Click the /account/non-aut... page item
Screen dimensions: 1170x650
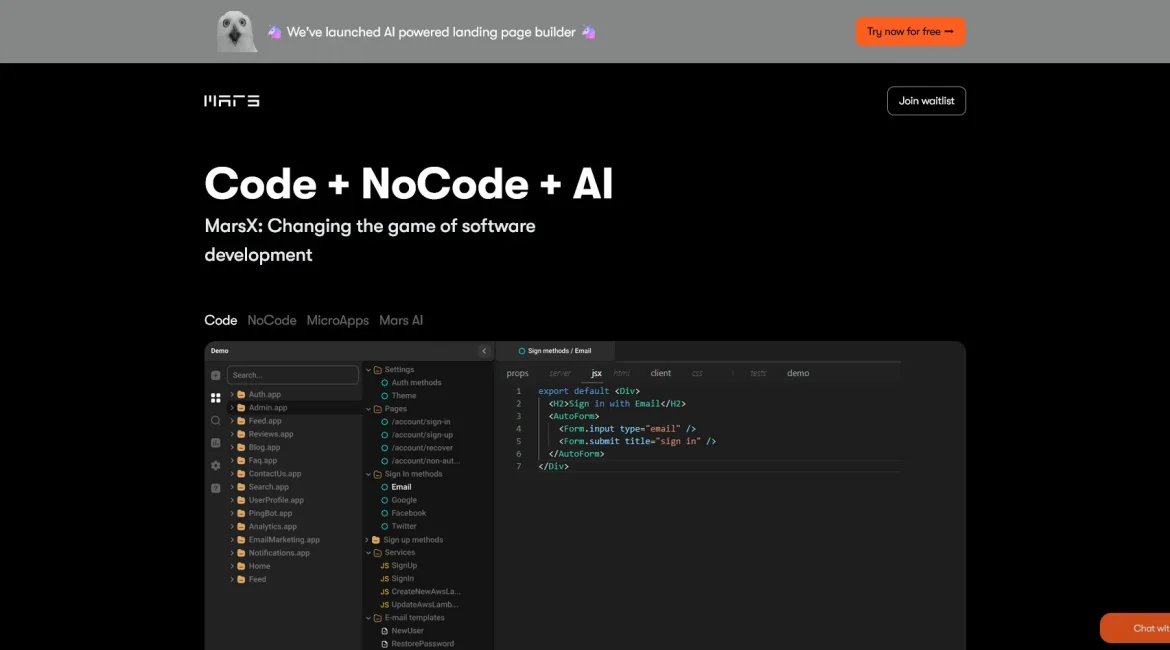point(420,460)
